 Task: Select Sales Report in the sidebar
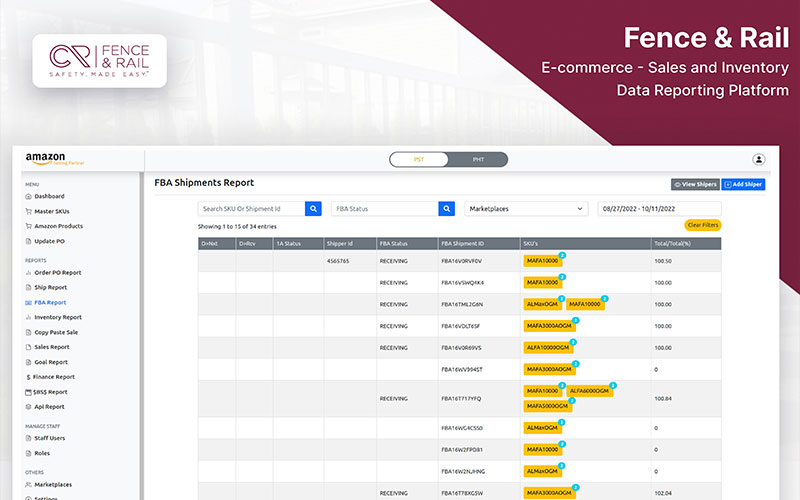(x=52, y=347)
